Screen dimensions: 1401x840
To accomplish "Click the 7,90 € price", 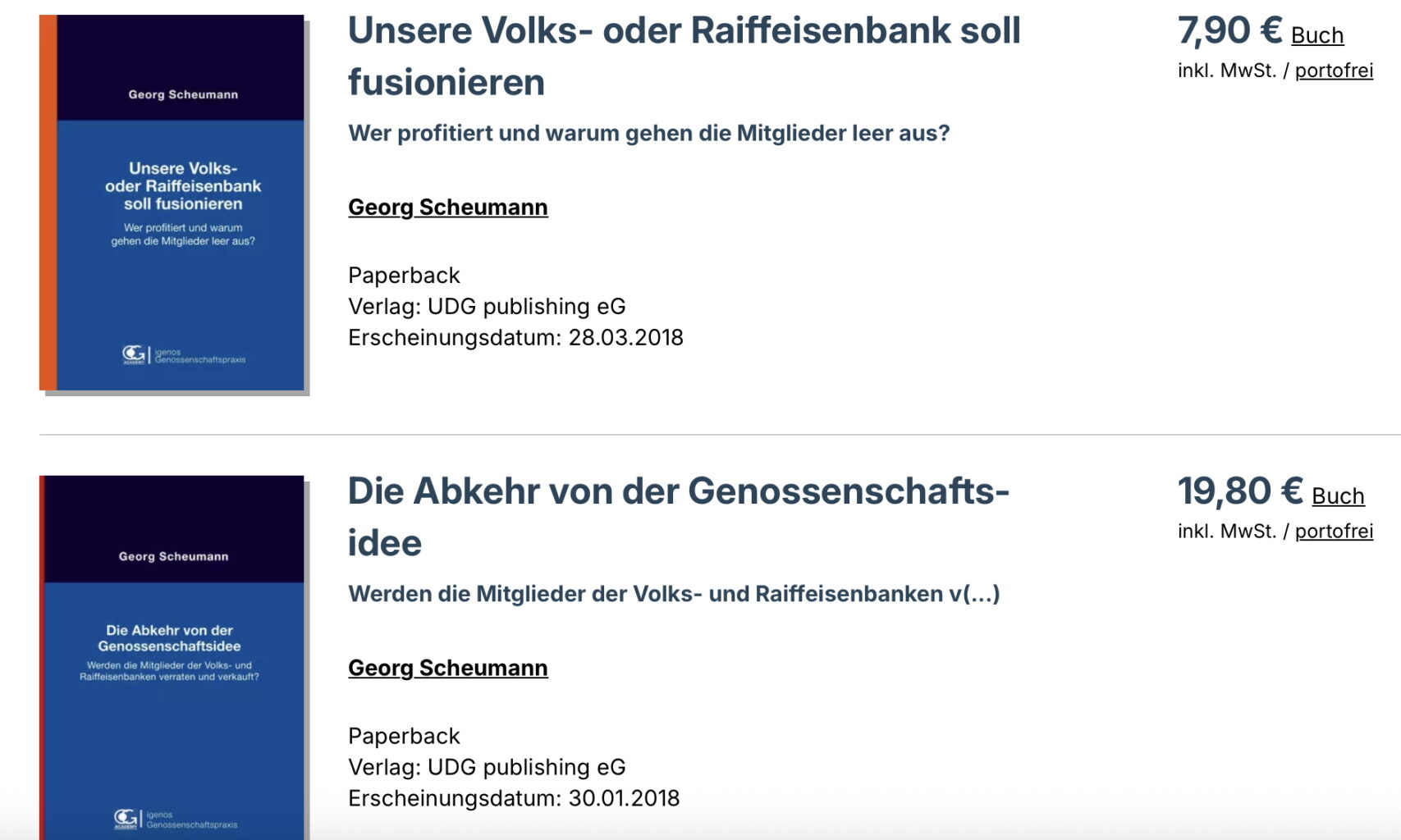I will [1229, 31].
